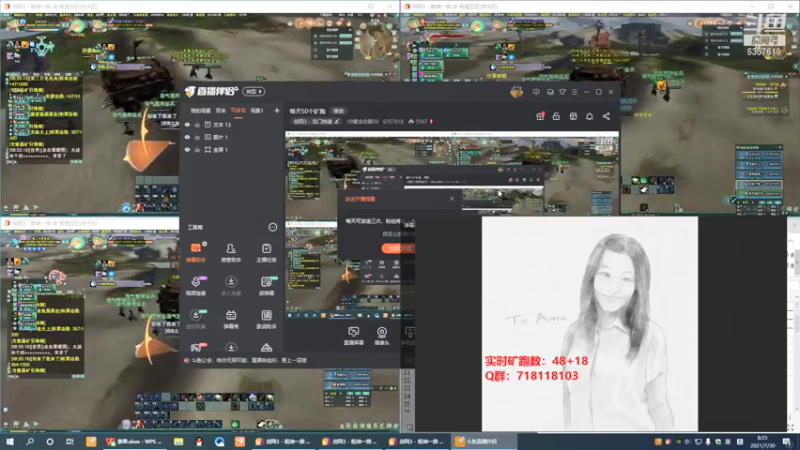Image resolution: width=800 pixels, height=450 pixels.
Task: Open the 房管助手 tool
Action: (x=231, y=252)
